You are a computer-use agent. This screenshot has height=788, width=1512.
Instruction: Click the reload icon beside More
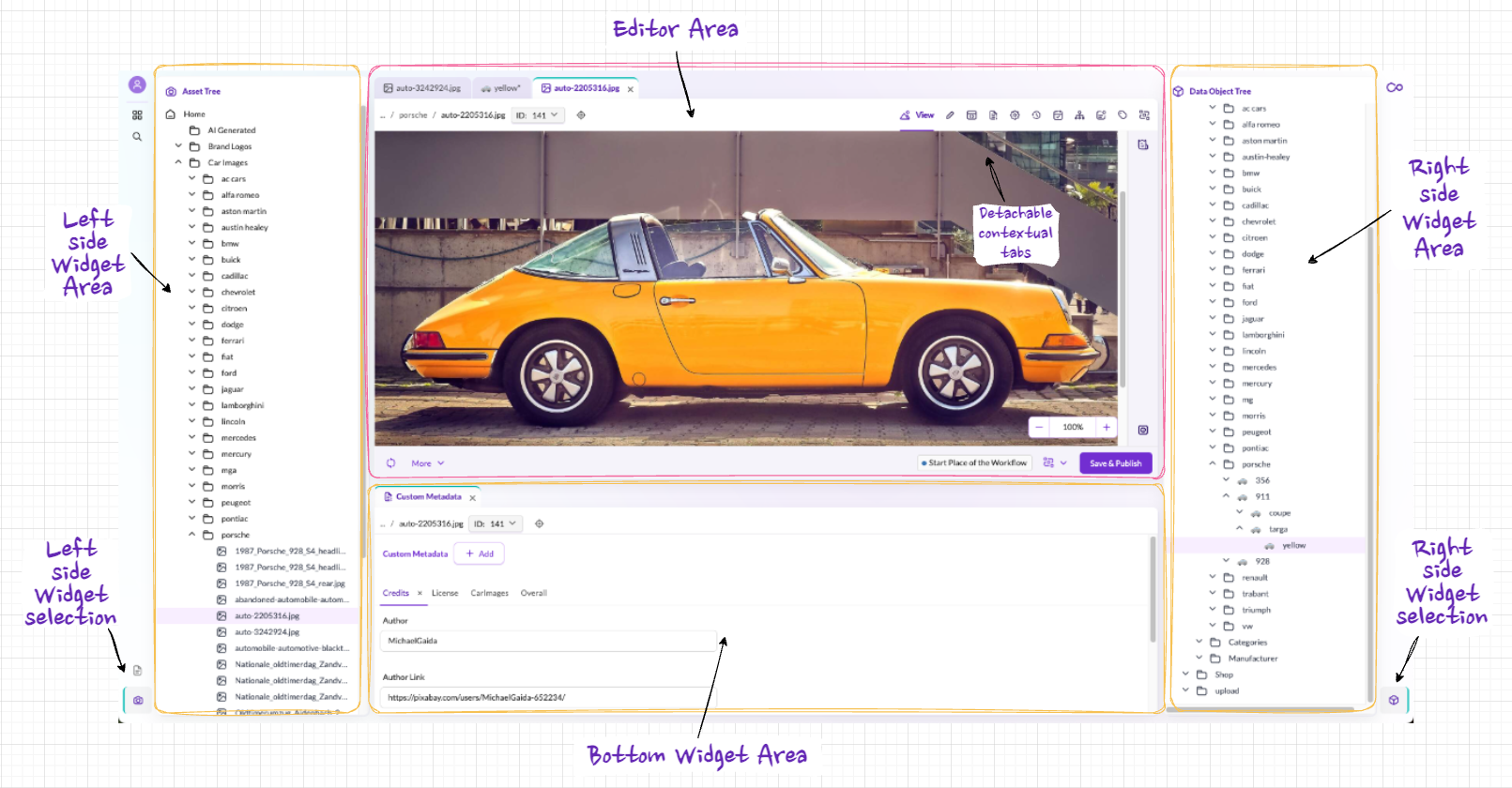pyautogui.click(x=391, y=463)
